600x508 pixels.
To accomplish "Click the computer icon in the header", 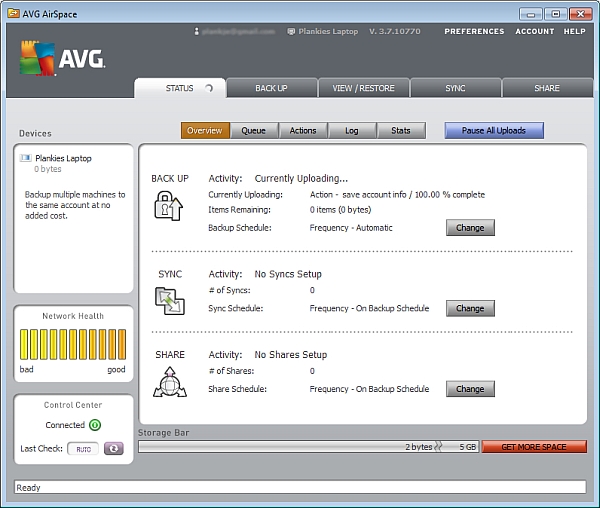I will [x=291, y=31].
